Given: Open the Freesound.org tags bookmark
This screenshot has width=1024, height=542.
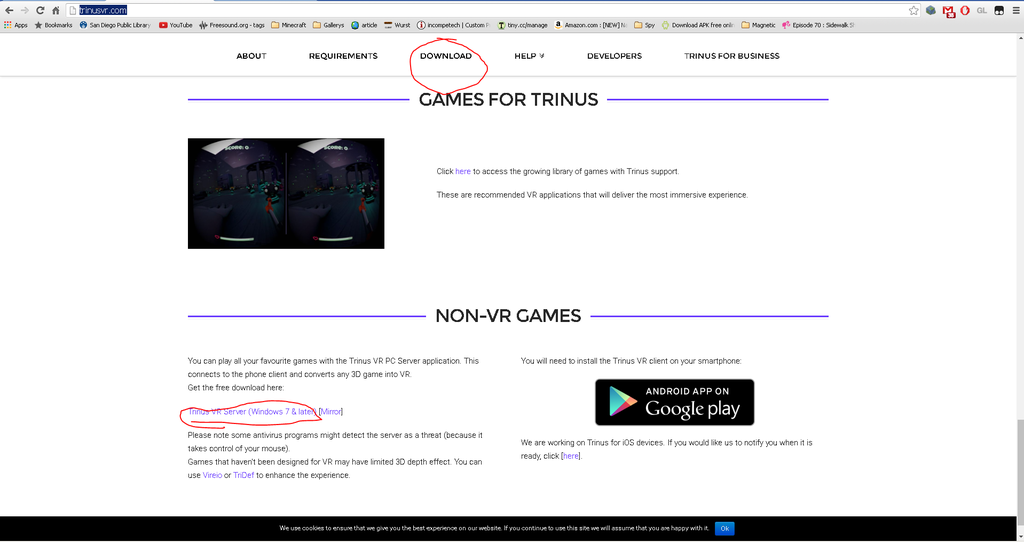Looking at the screenshot, I should tap(232, 25).
